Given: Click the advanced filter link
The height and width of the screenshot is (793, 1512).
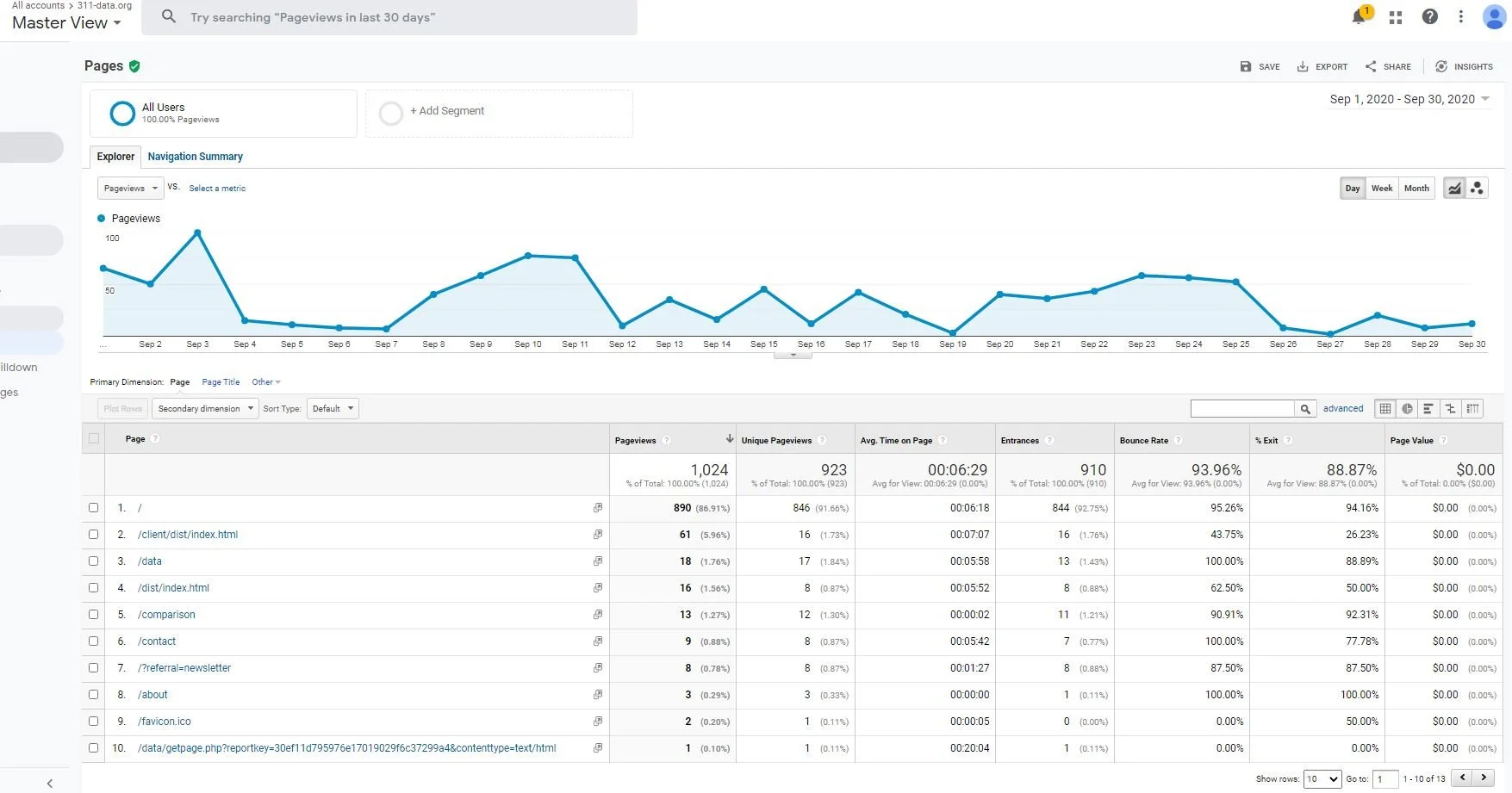Looking at the screenshot, I should coord(1343,409).
